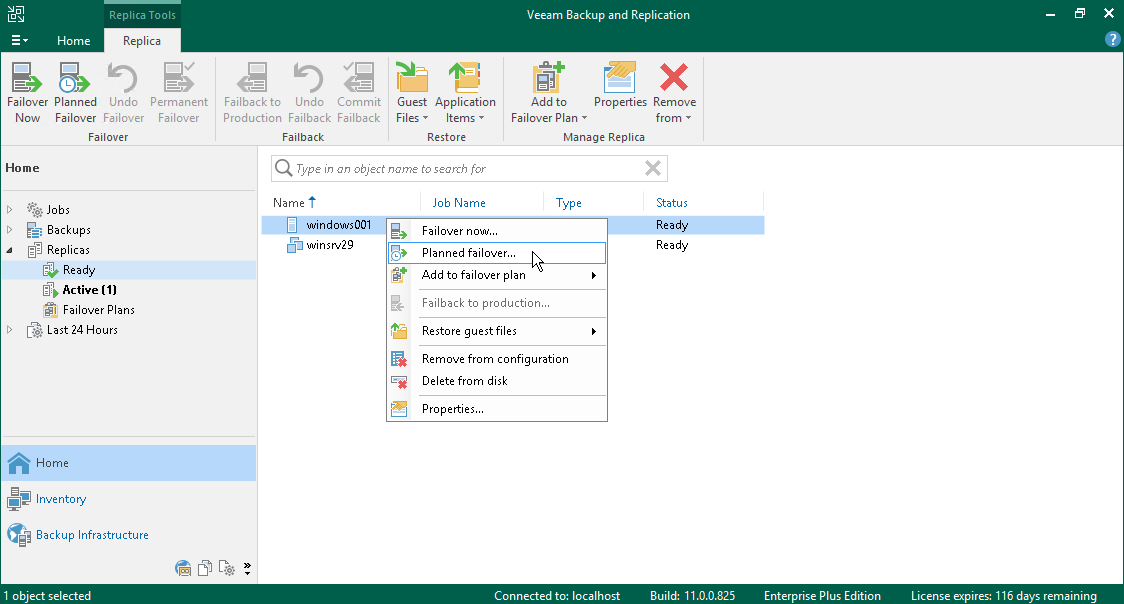Open the Remove from dropdown
The width and height of the screenshot is (1124, 604).
click(674, 93)
